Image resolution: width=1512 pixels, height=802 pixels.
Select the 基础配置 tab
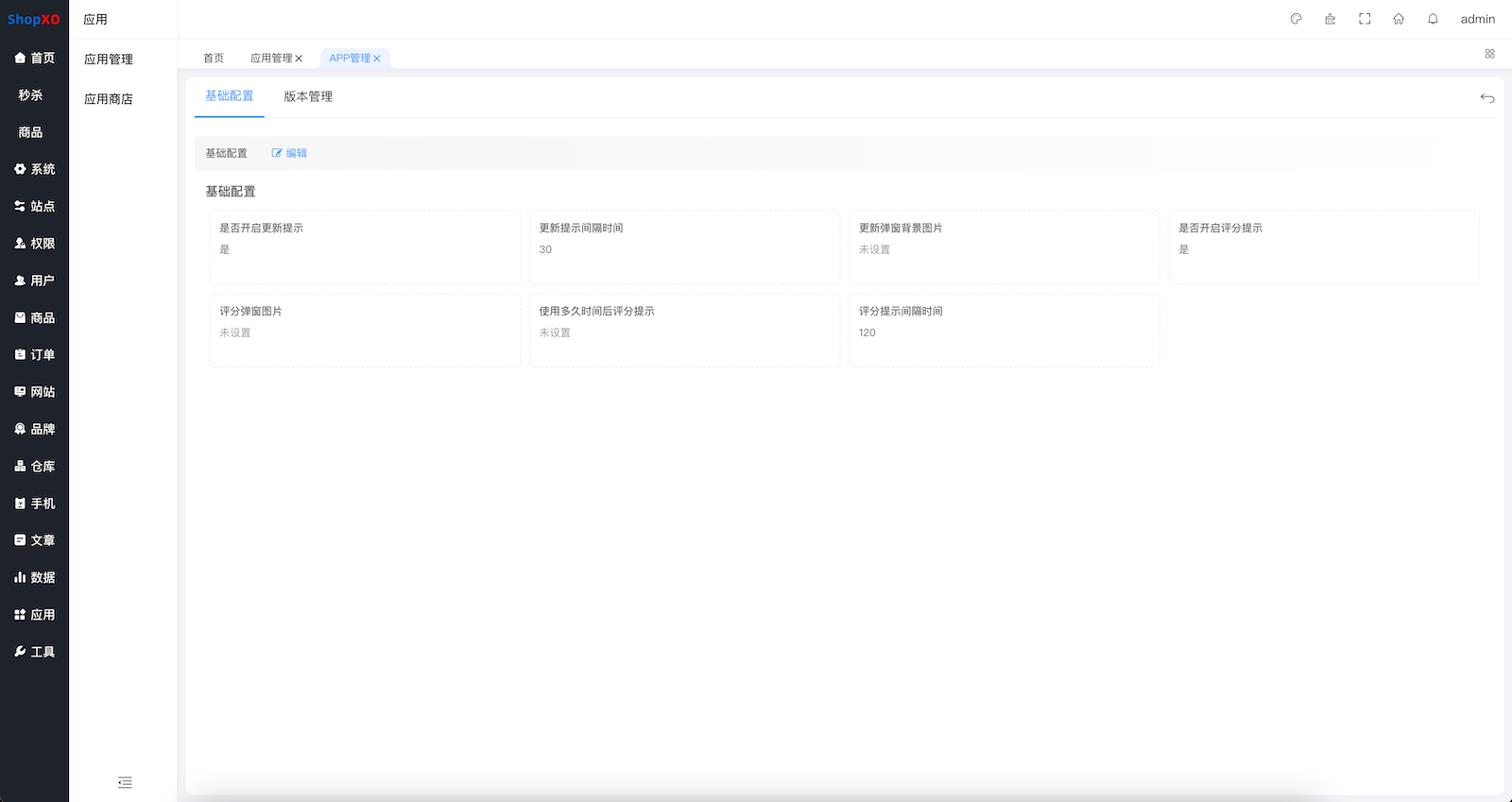pos(230,96)
